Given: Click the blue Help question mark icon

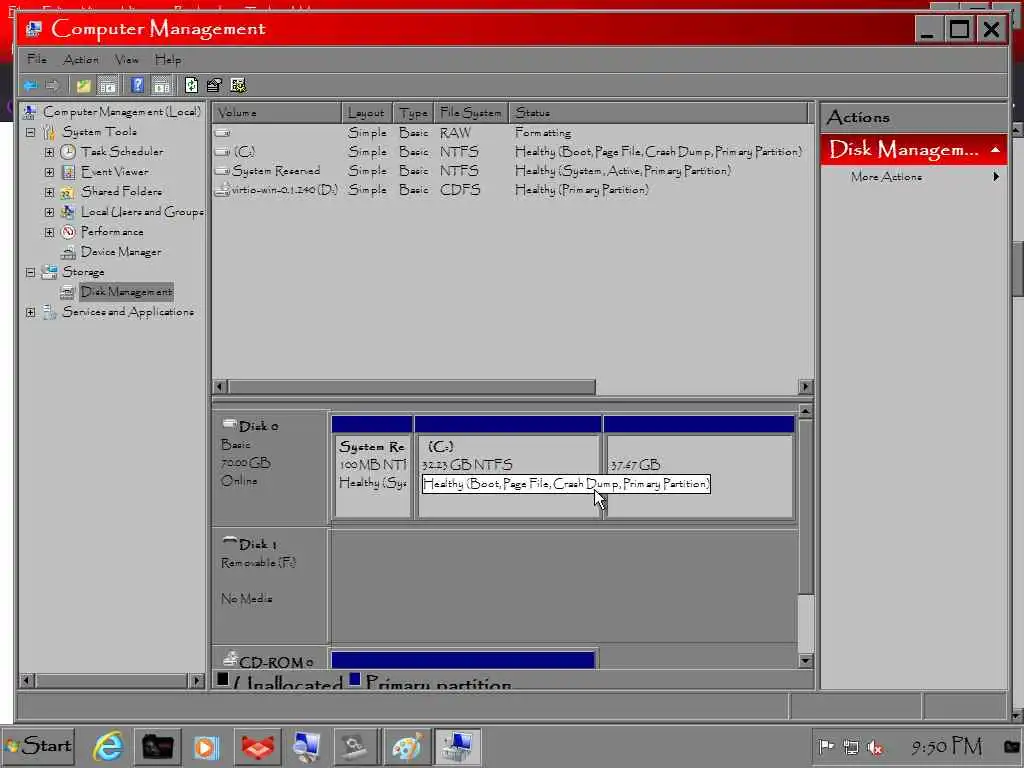Looking at the screenshot, I should point(137,86).
